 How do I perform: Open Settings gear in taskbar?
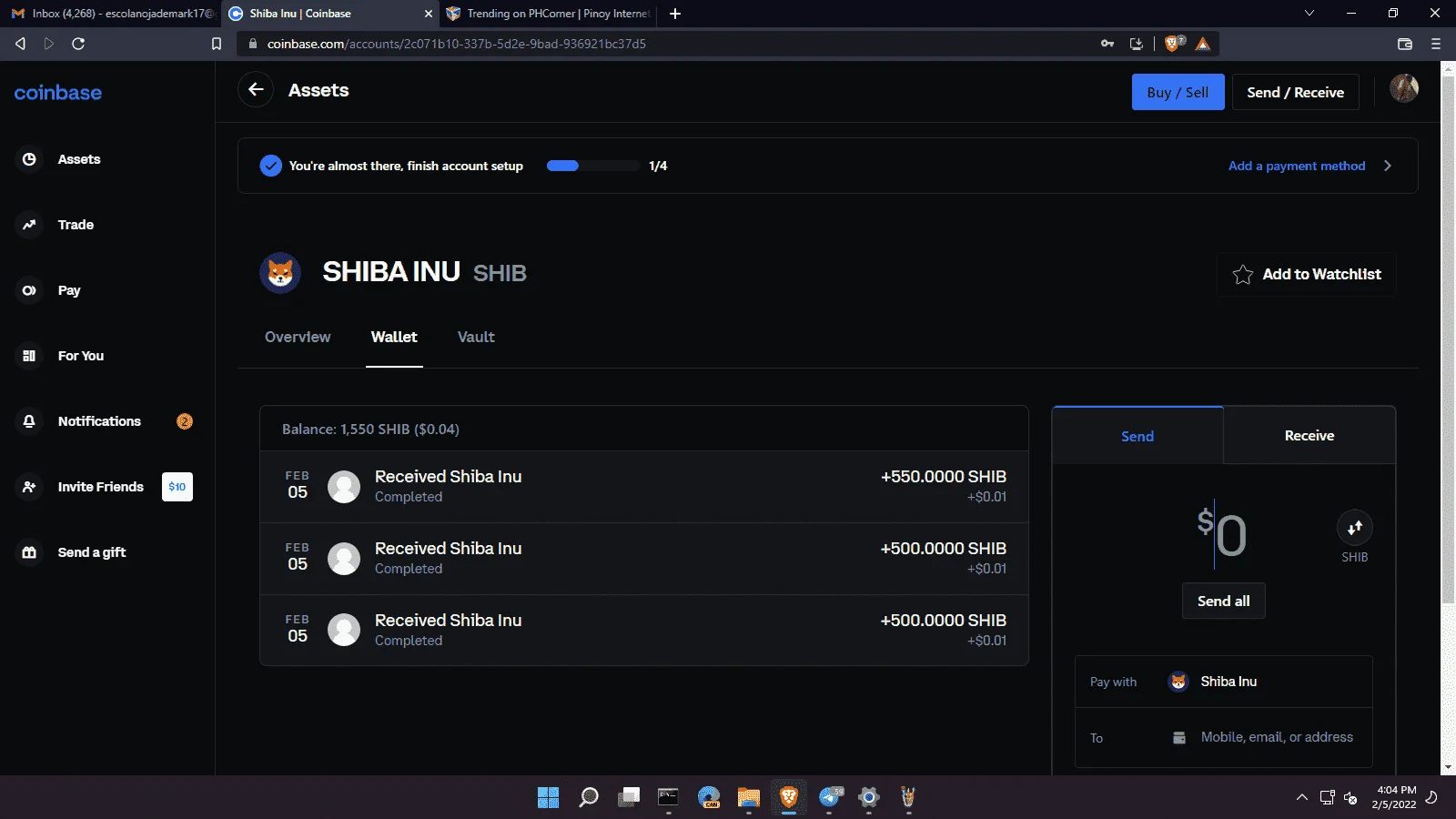[x=869, y=798]
